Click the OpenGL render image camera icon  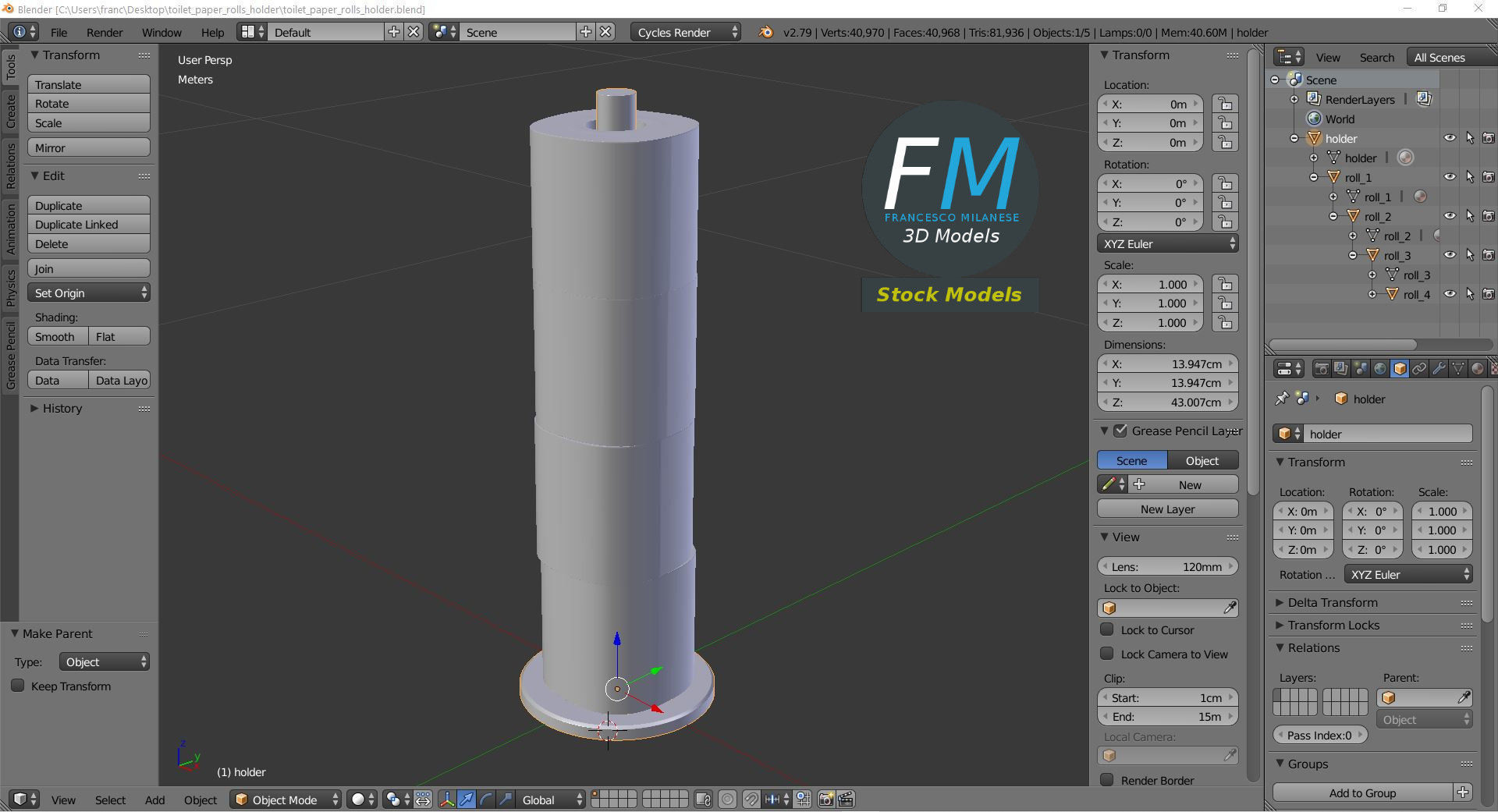pos(826,800)
